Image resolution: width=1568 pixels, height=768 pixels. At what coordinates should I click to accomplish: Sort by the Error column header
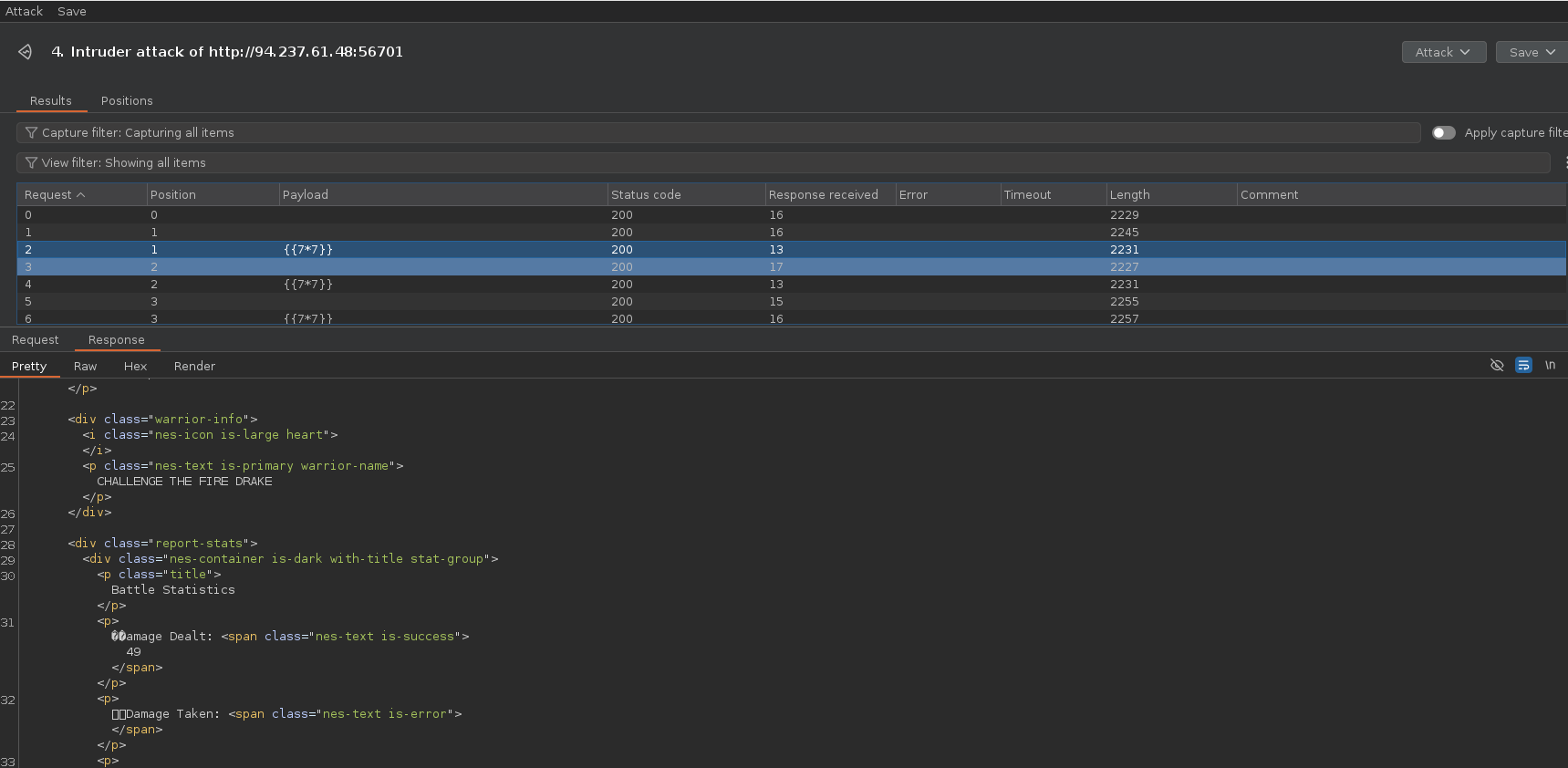[x=949, y=194]
